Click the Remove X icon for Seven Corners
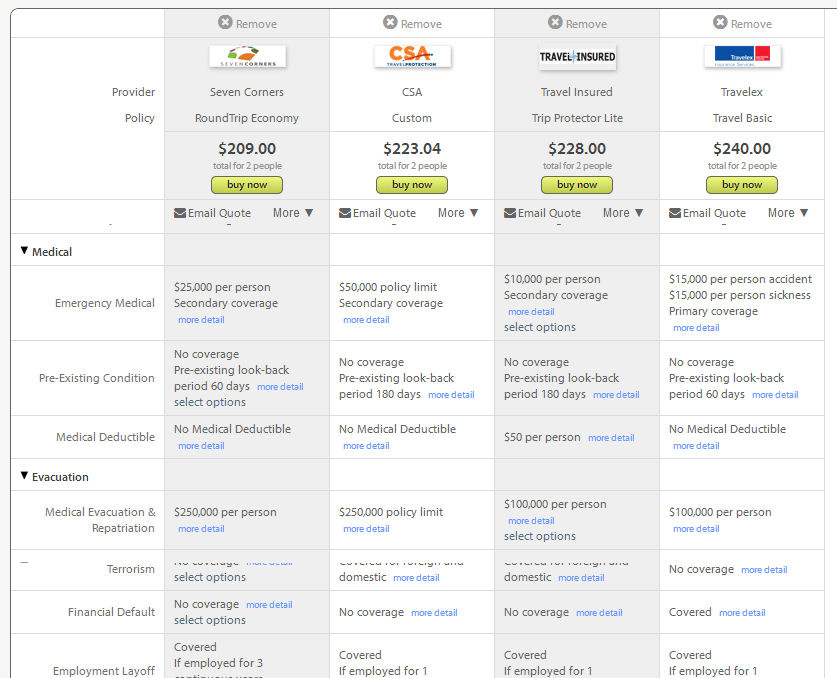 pyautogui.click(x=225, y=22)
